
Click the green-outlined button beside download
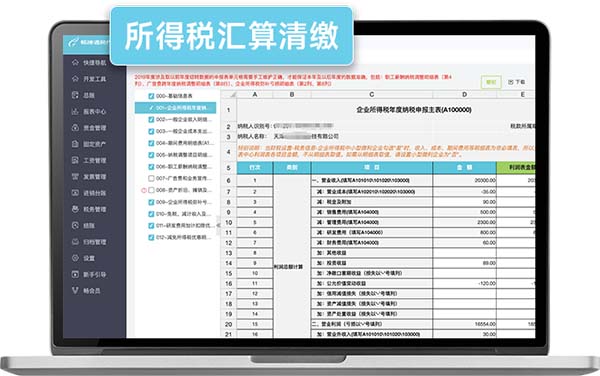coord(491,82)
